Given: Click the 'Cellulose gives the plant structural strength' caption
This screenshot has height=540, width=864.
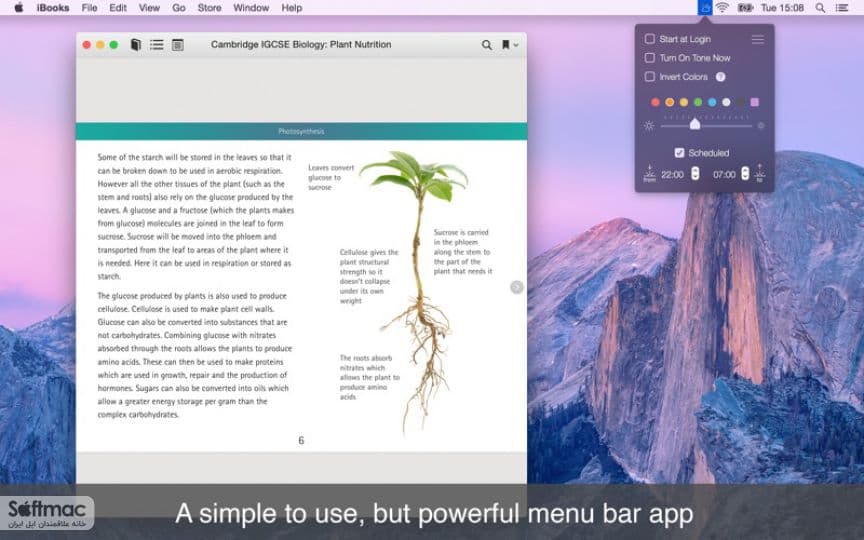Looking at the screenshot, I should click(x=369, y=277).
